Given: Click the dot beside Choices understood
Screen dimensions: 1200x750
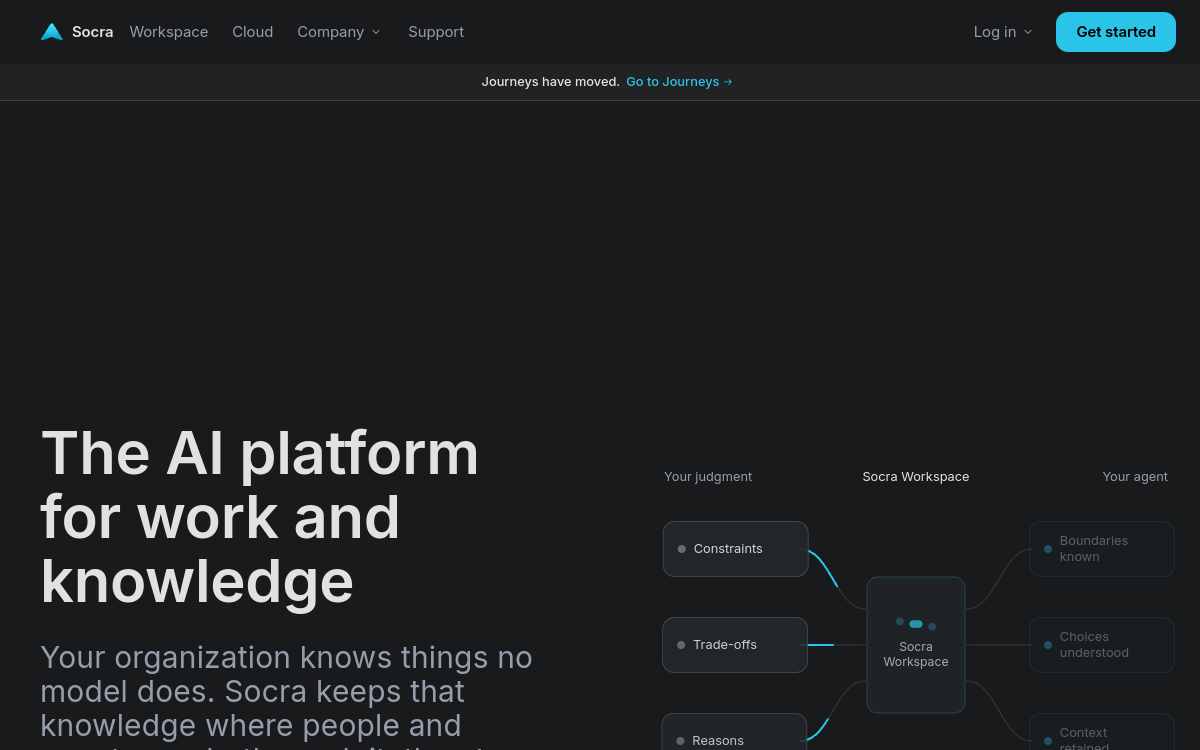Looking at the screenshot, I should 1048,645.
